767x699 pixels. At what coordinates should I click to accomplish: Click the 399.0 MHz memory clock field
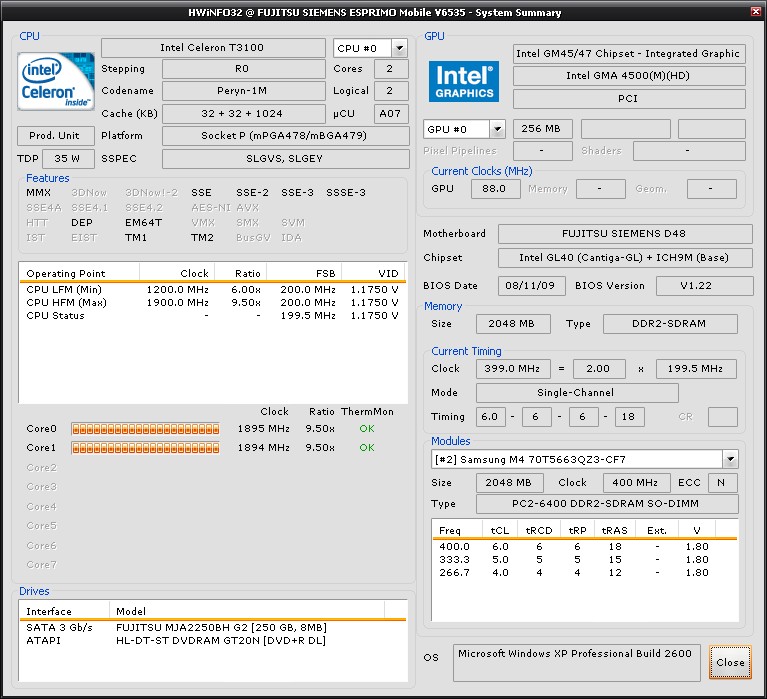pos(513,369)
